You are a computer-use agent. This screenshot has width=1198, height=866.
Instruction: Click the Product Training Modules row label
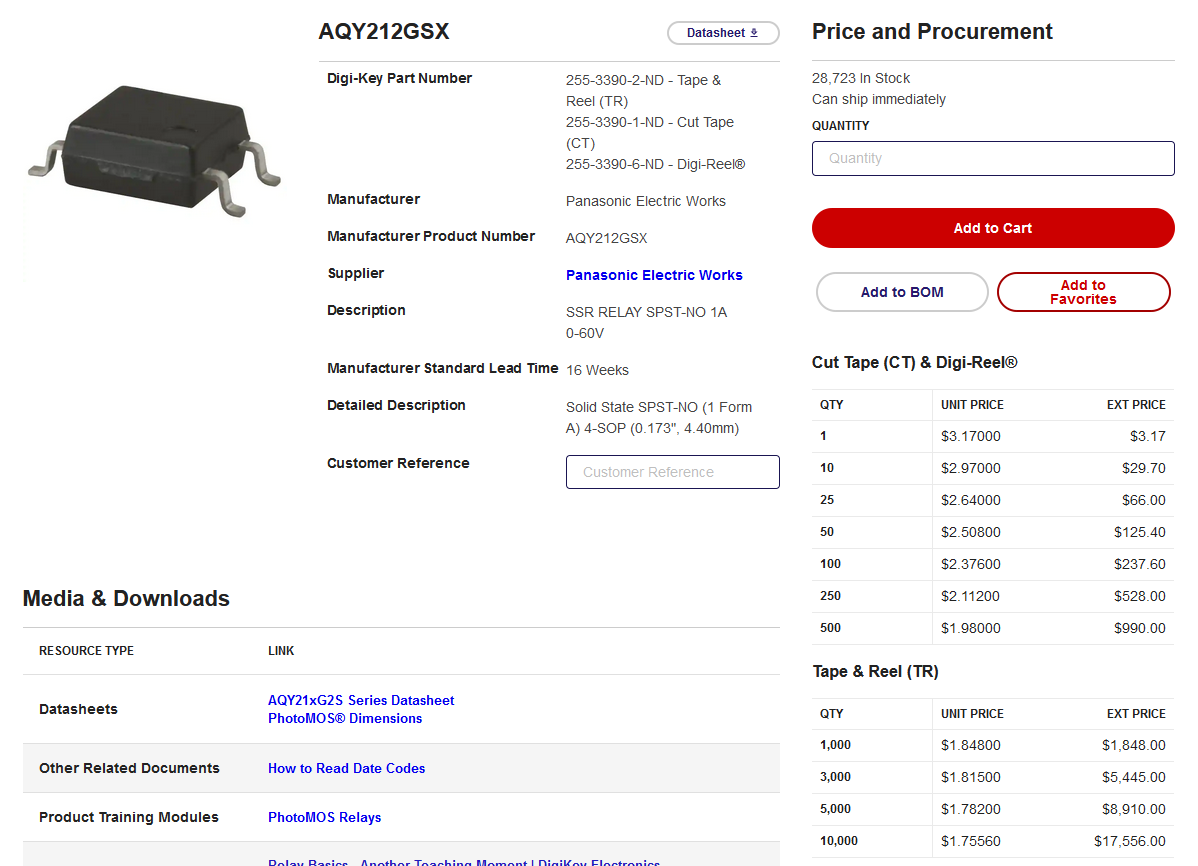[128, 817]
